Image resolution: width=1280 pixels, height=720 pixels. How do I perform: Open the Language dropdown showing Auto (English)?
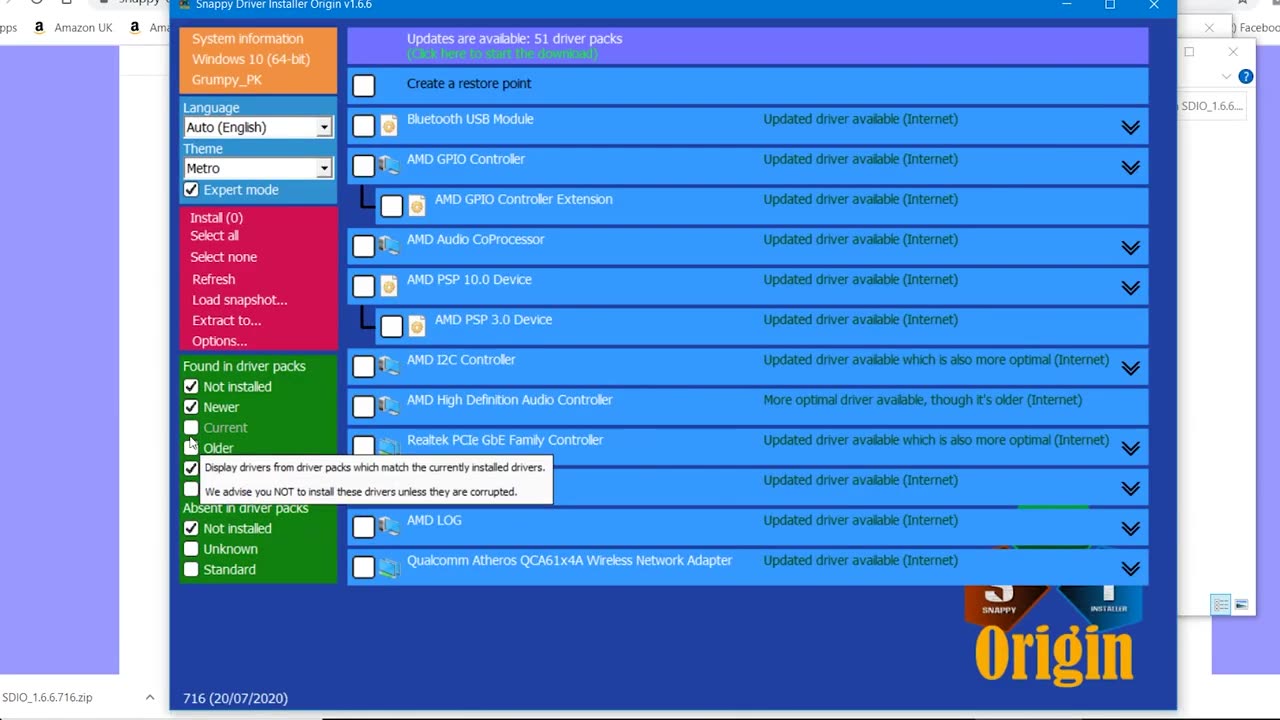(x=258, y=127)
